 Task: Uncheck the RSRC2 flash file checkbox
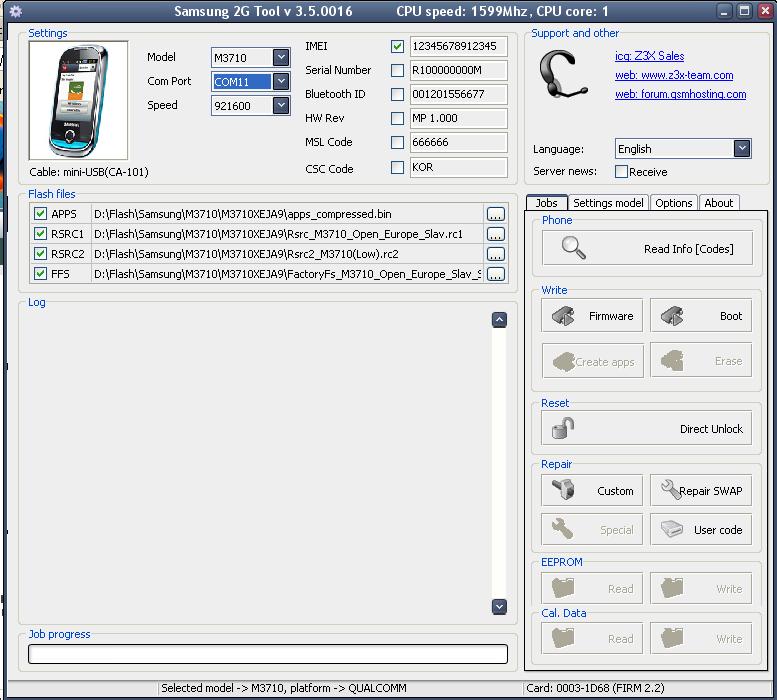coord(40,254)
